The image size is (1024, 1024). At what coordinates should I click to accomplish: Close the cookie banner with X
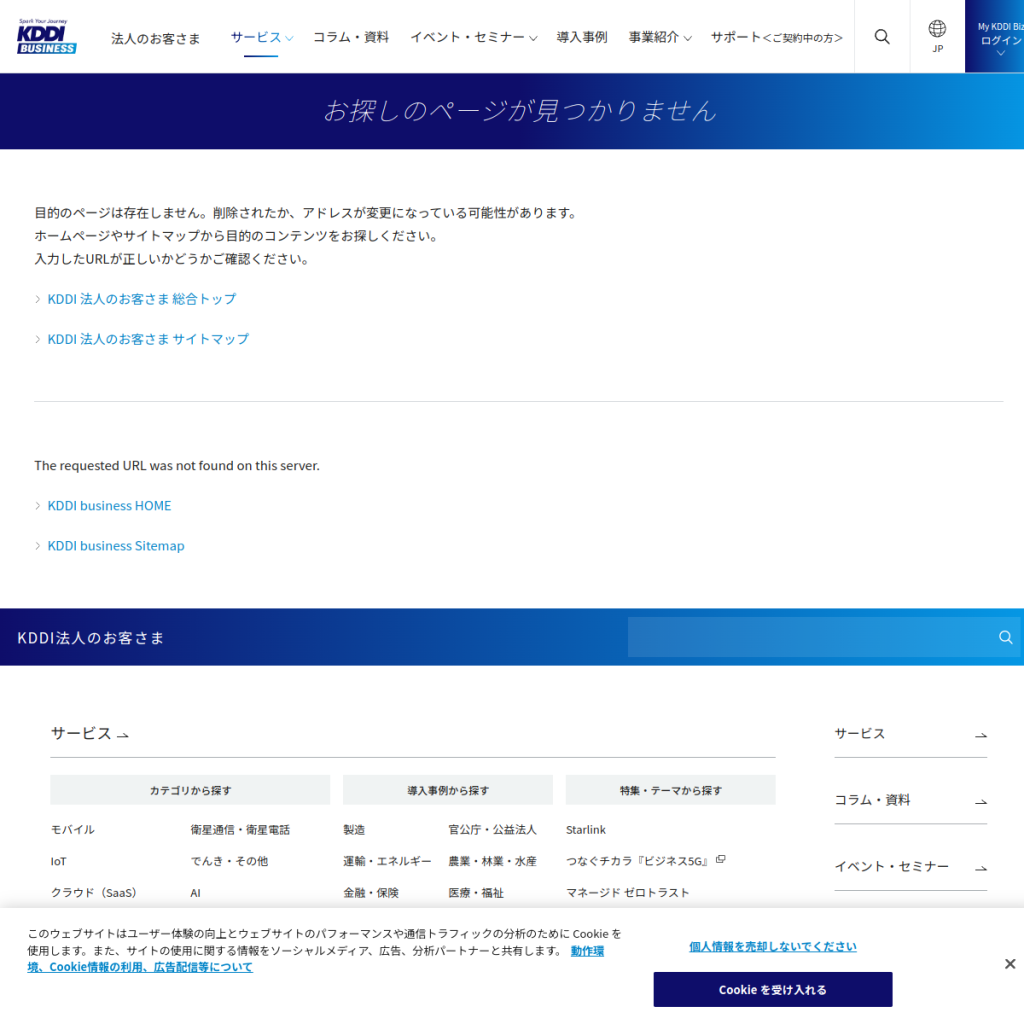(1010, 964)
